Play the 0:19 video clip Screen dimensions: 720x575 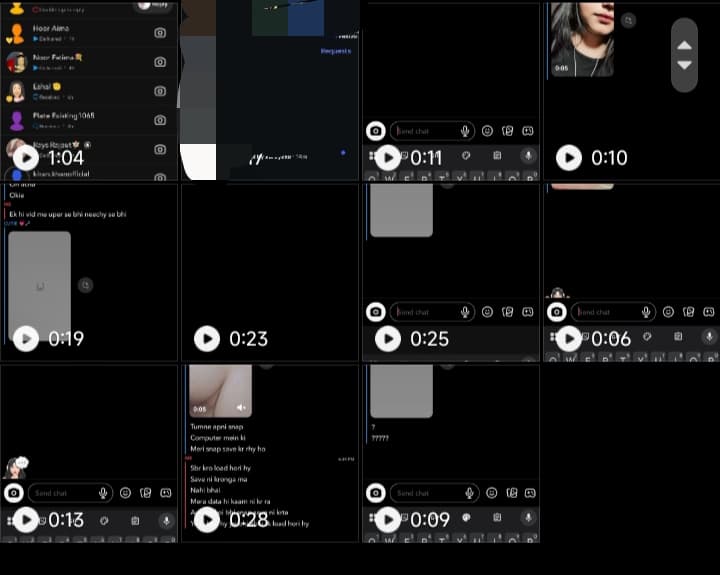click(x=26, y=338)
